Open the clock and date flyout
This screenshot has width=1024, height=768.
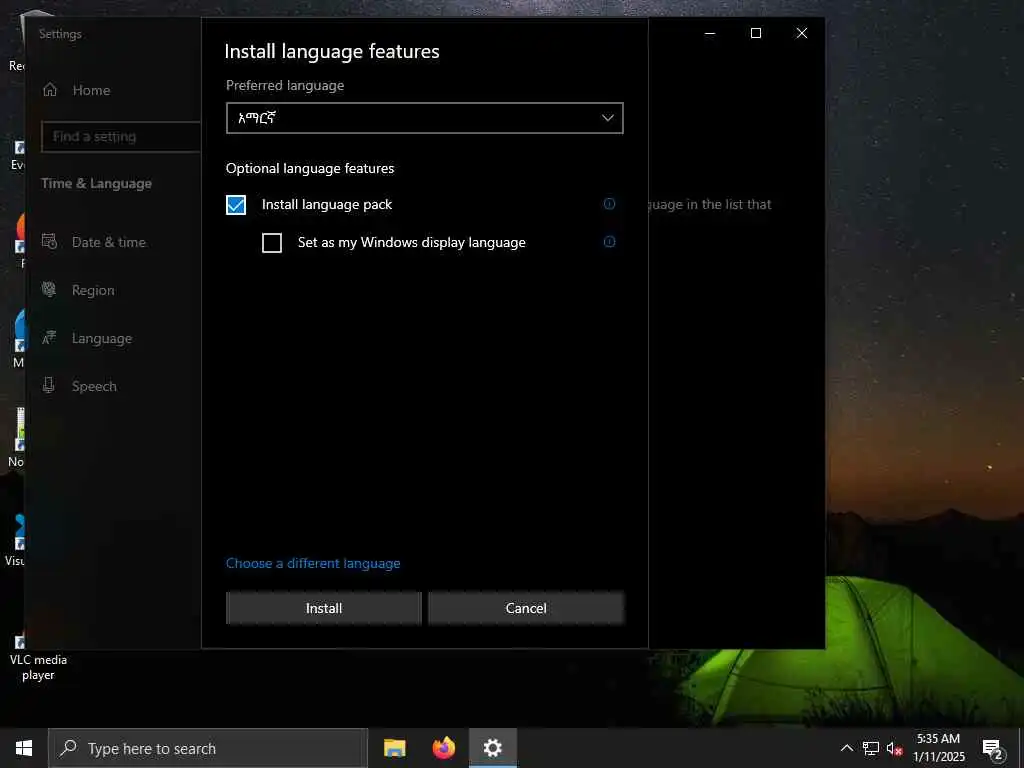click(x=938, y=748)
